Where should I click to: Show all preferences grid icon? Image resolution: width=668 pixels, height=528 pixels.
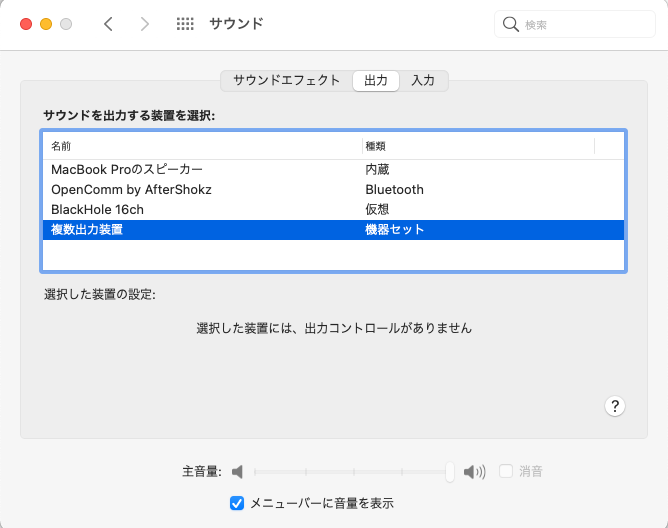(185, 24)
